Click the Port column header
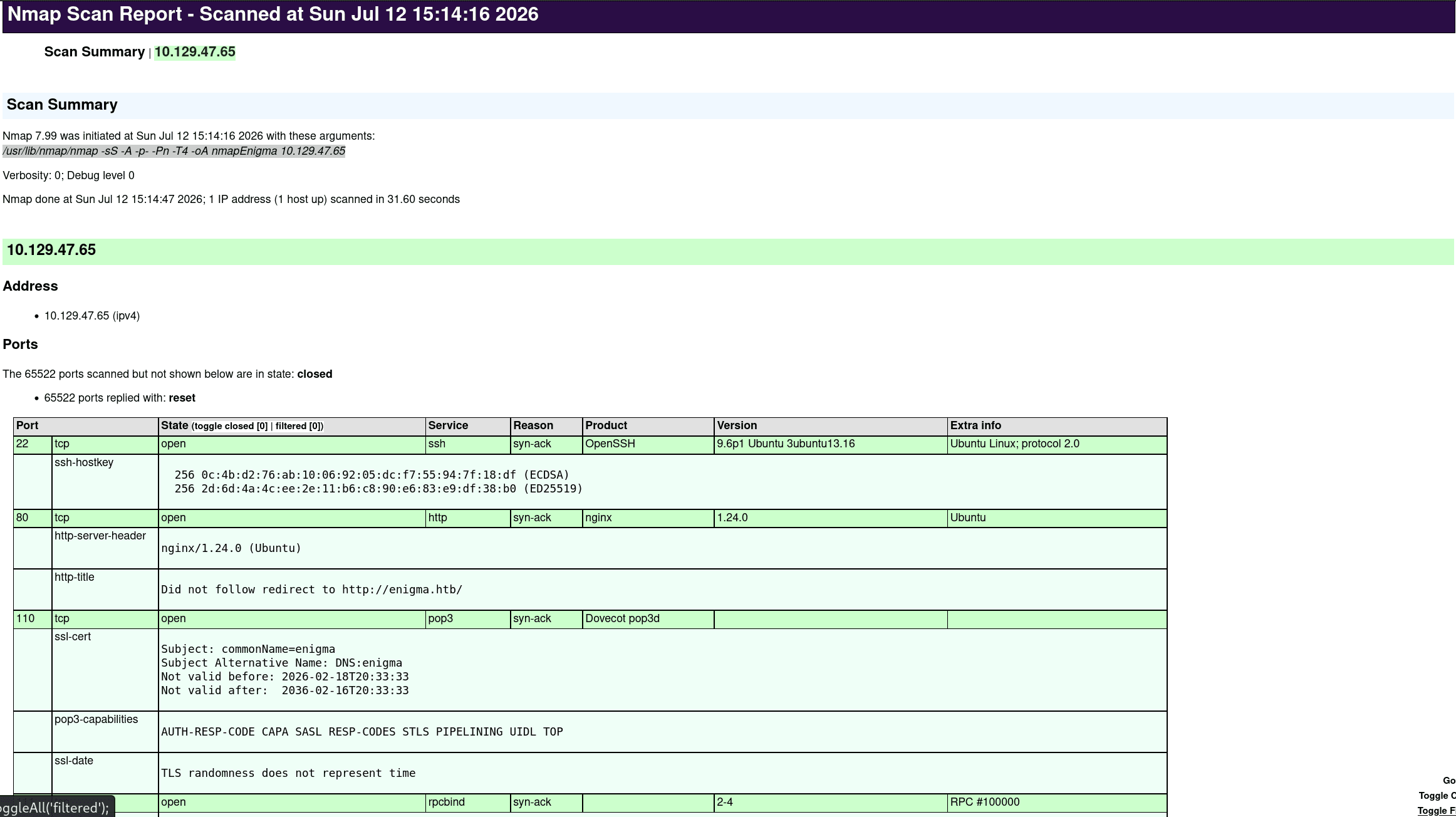Viewport: 1456px width, 817px height. (86, 426)
